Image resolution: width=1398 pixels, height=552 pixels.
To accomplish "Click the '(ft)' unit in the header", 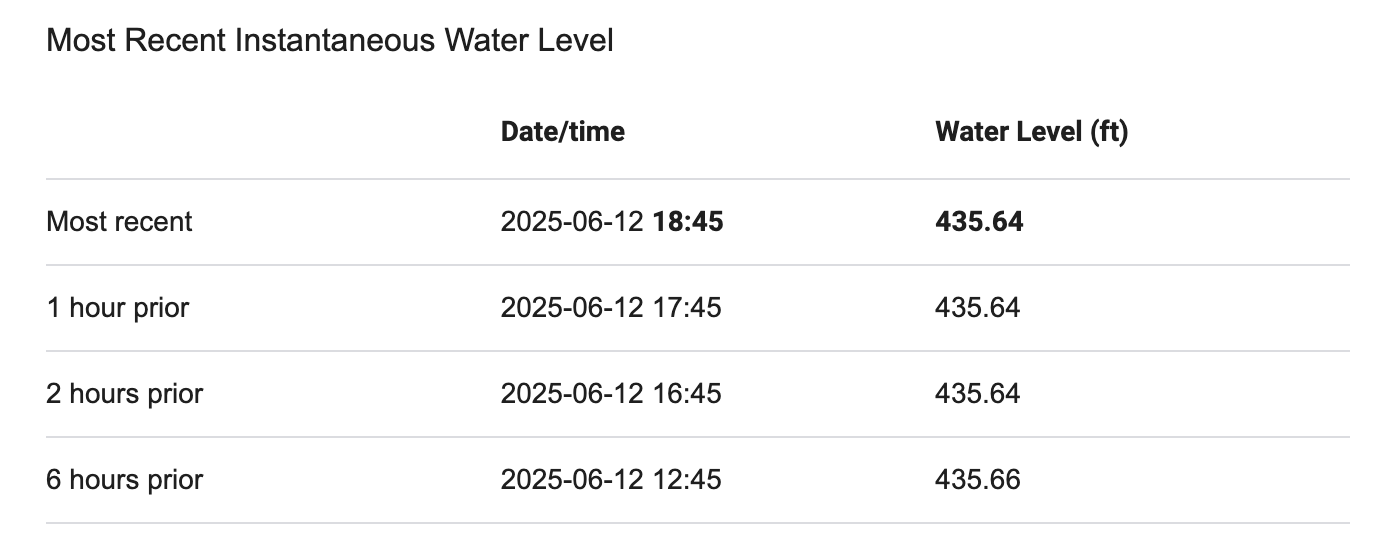I will point(1108,132).
